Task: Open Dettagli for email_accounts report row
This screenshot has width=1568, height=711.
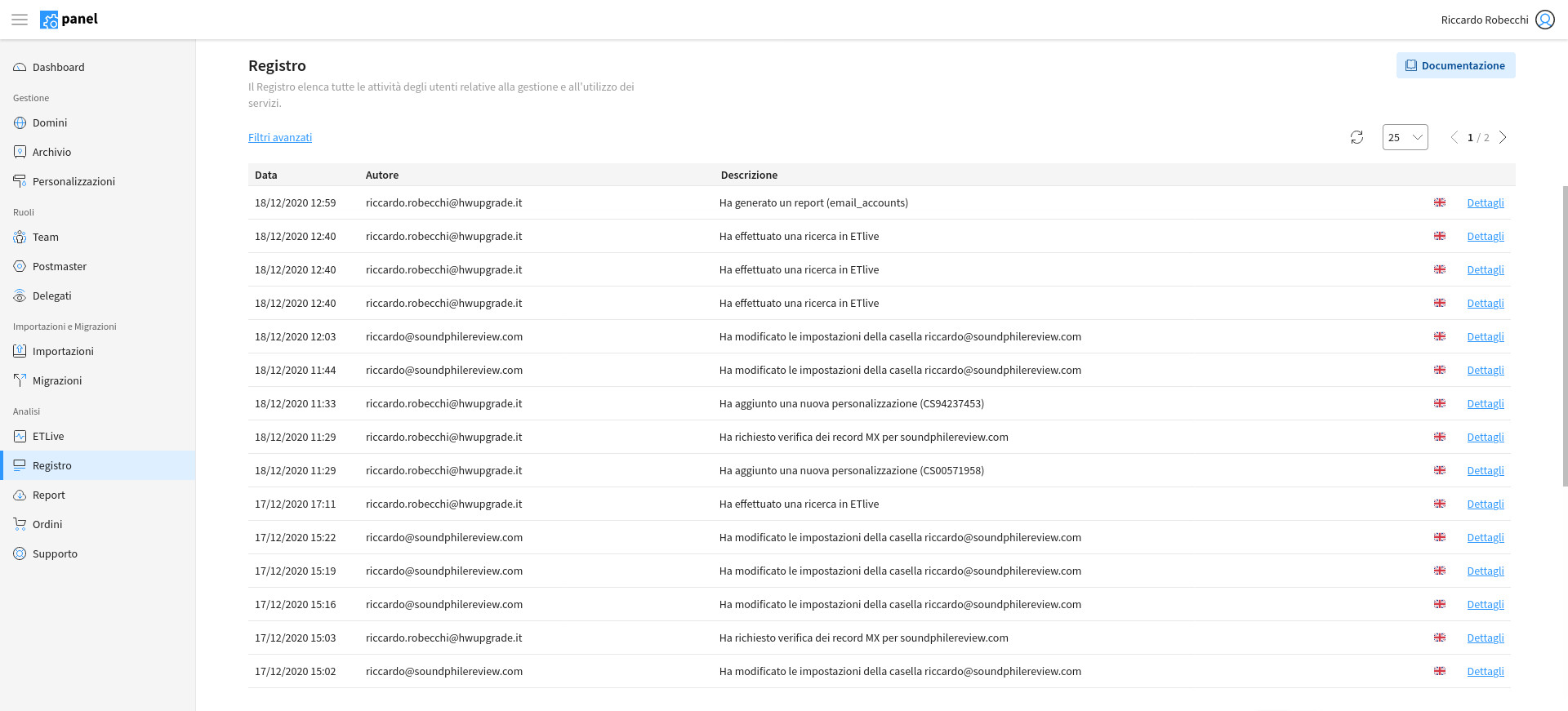Action: pyautogui.click(x=1485, y=202)
